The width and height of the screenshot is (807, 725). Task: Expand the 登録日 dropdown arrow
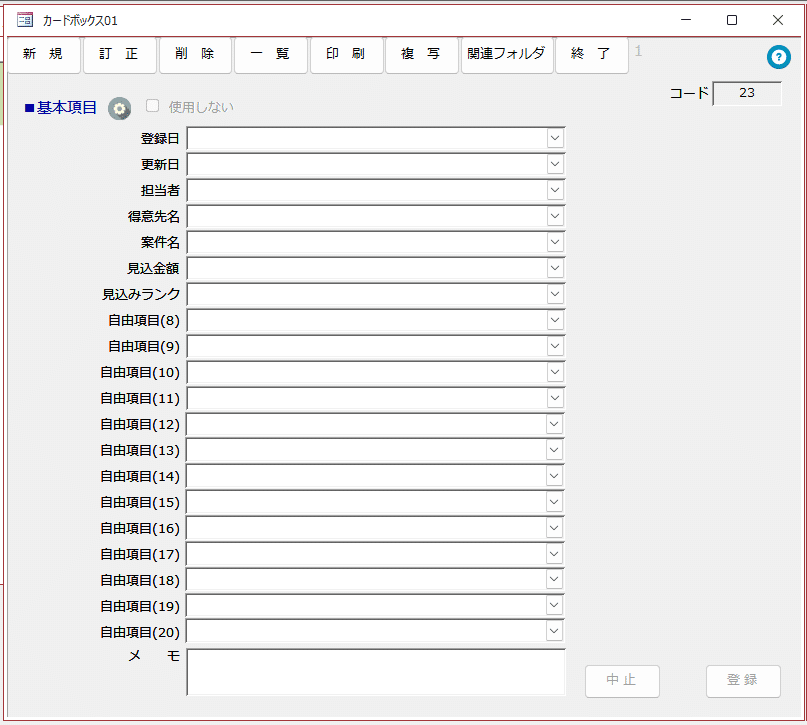coord(555,138)
